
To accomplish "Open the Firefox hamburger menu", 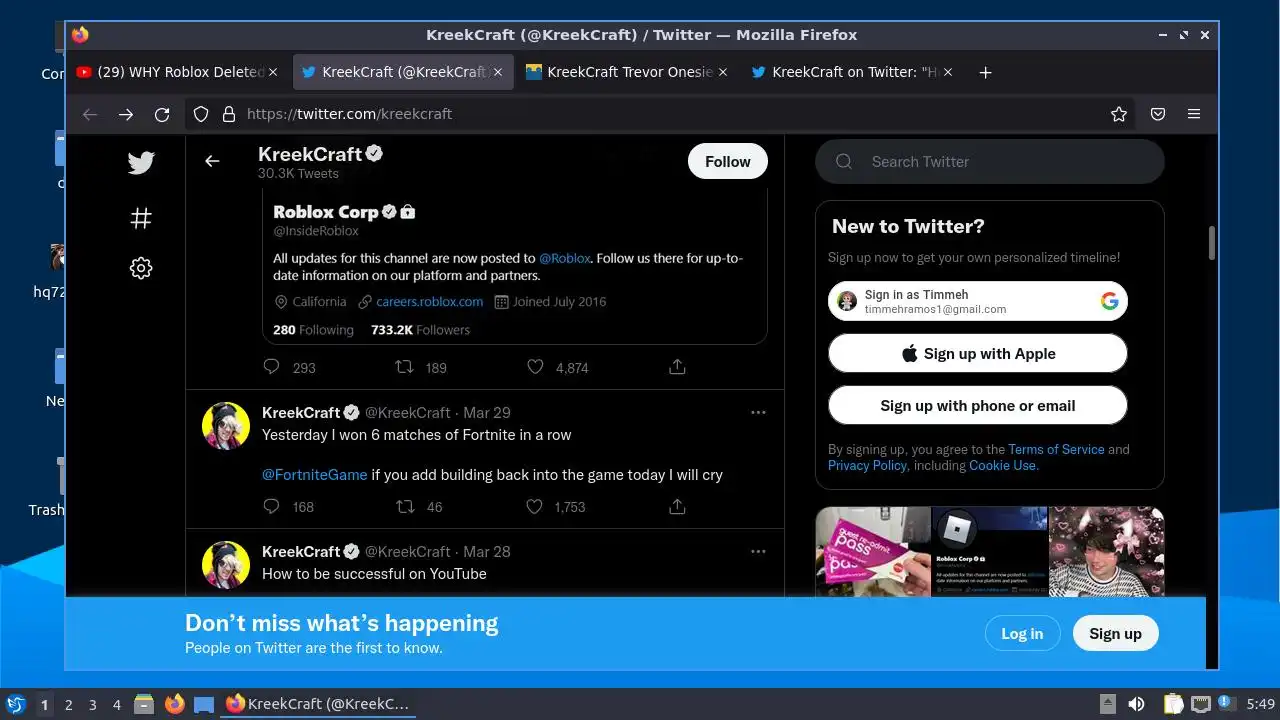I will click(x=1194, y=114).
